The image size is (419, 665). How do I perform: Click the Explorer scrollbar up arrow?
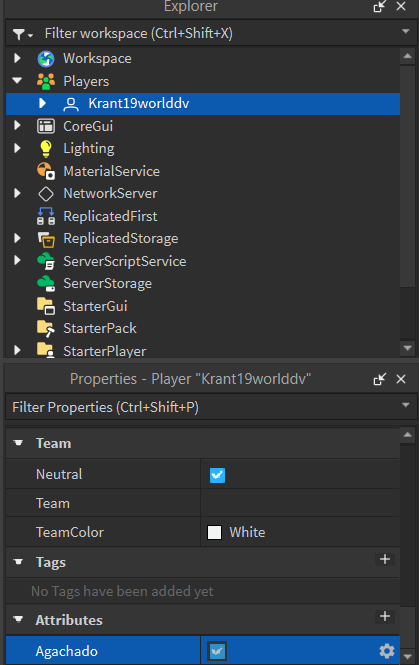[x=408, y=56]
